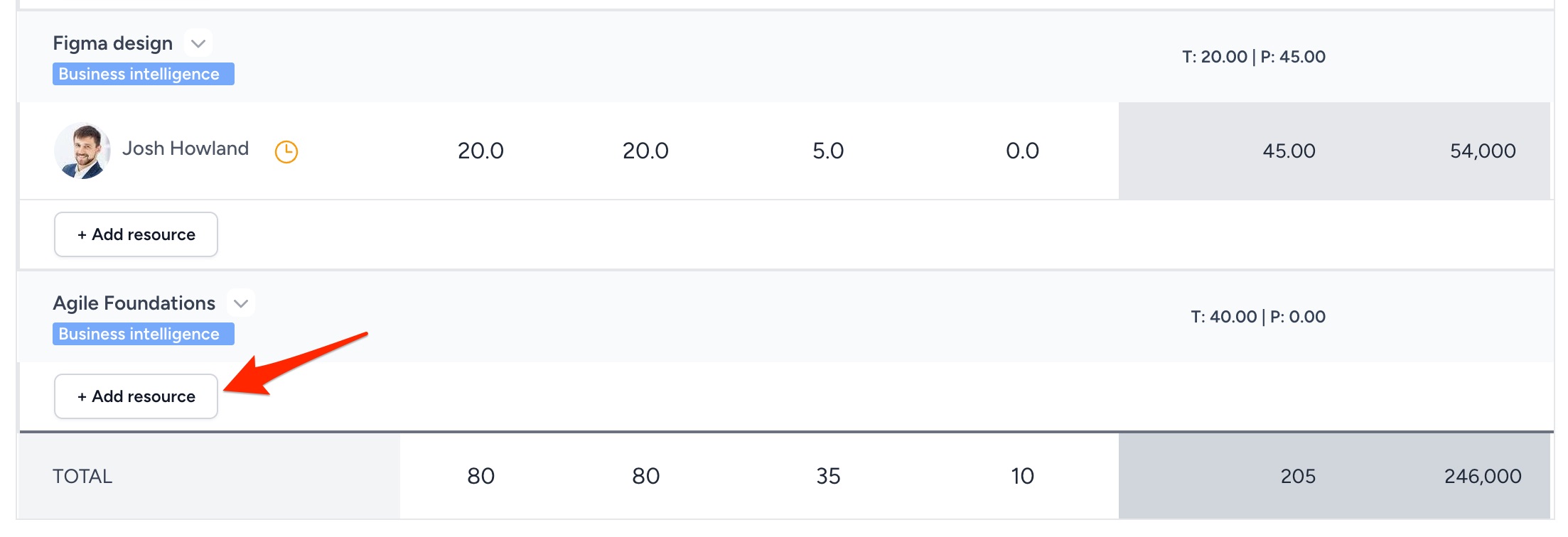Expand the Figma design chevron dropdown
1568x537 pixels.
click(x=198, y=43)
